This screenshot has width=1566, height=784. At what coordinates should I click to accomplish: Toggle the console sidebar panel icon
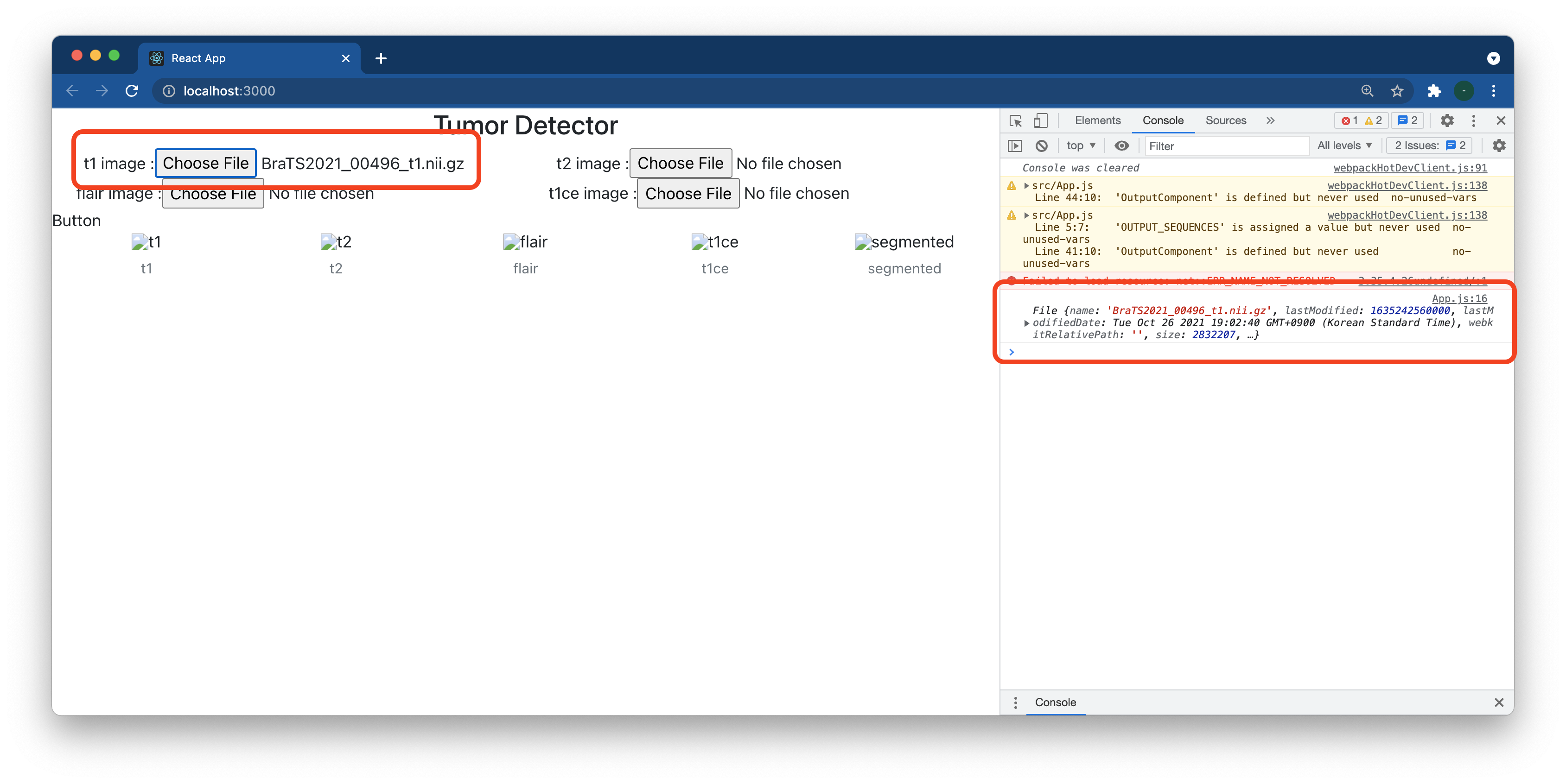click(1015, 146)
